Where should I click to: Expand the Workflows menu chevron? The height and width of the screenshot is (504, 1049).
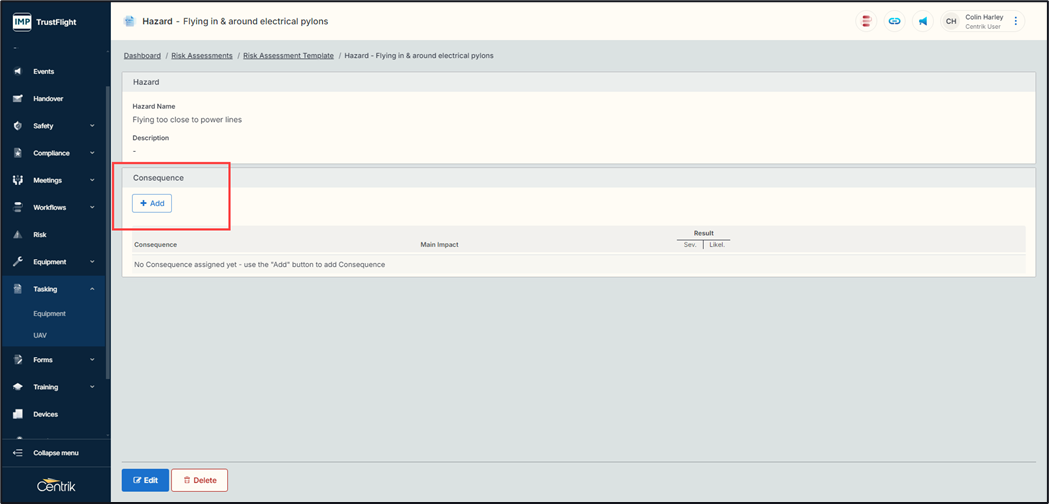click(92, 208)
